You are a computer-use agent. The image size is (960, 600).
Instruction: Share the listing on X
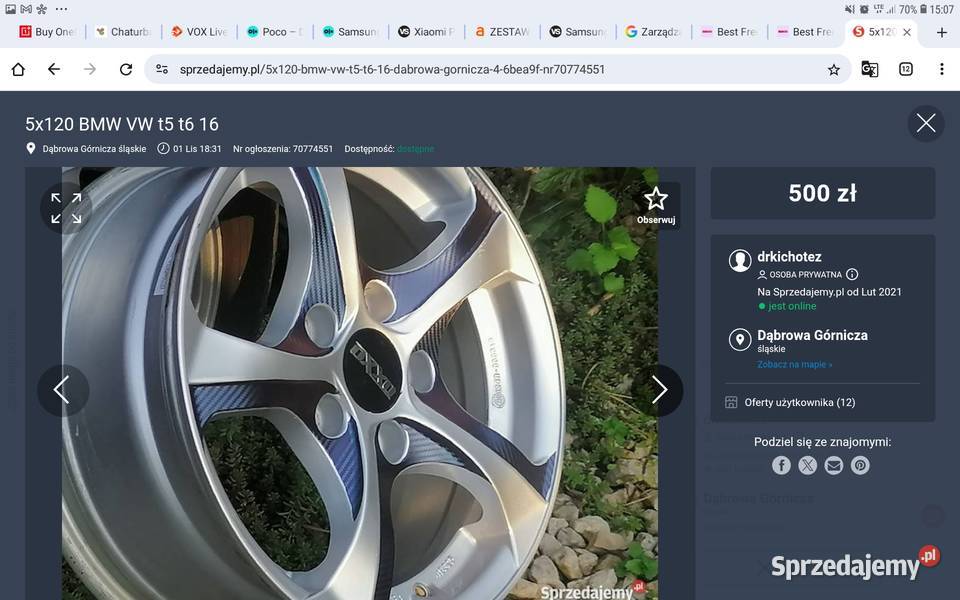tap(807, 465)
